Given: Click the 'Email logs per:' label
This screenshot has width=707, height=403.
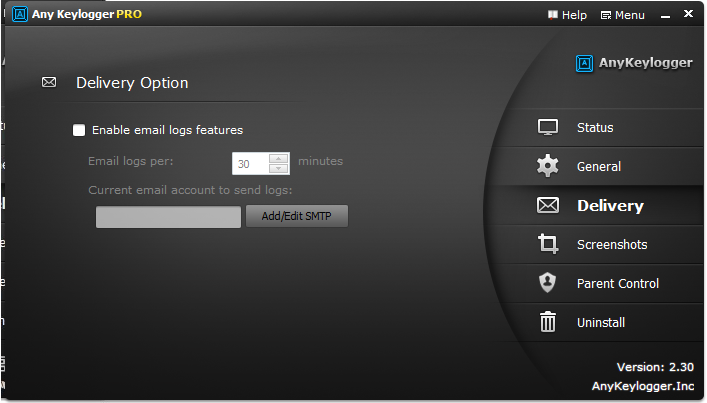Looking at the screenshot, I should click(x=131, y=161).
